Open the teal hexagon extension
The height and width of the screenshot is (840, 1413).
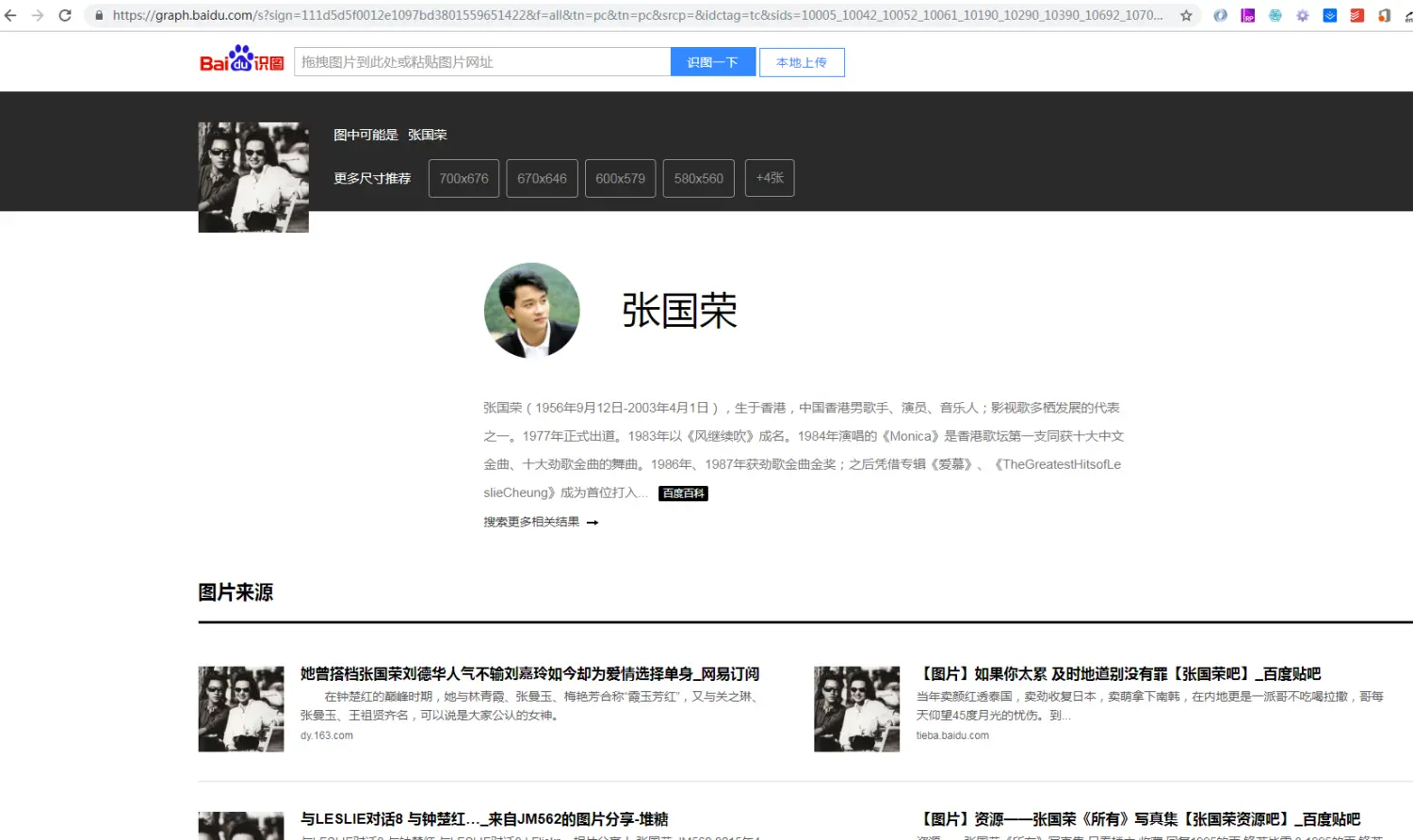click(x=1275, y=15)
